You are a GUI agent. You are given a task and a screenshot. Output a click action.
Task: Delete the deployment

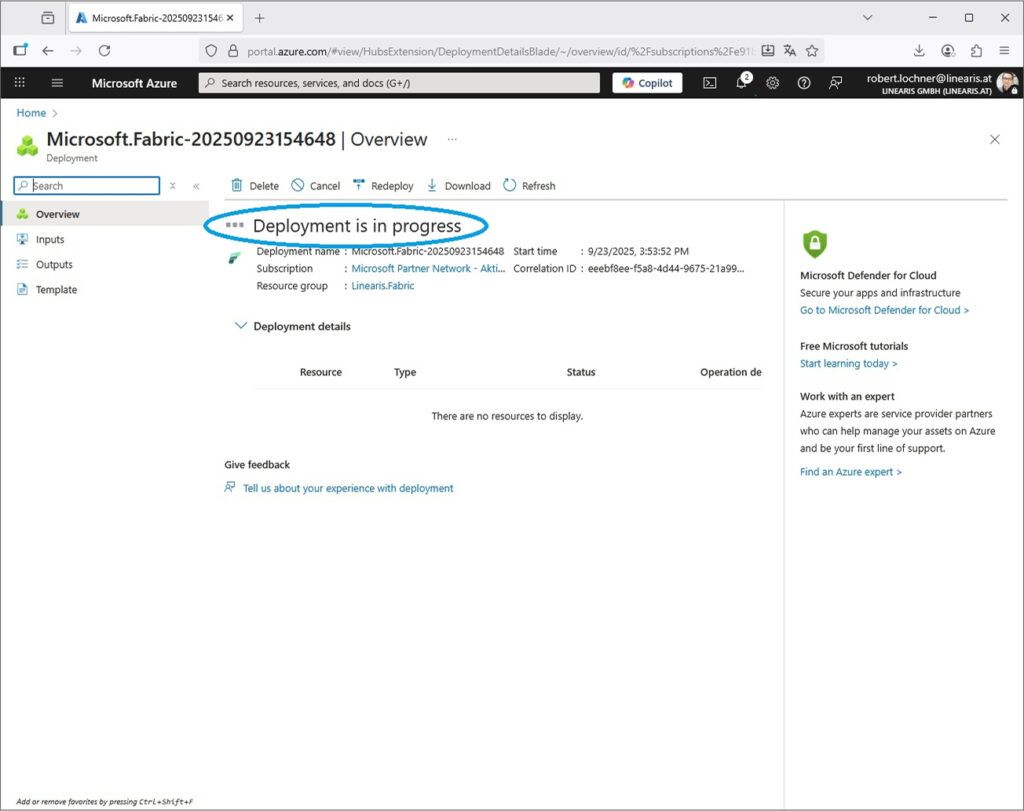click(x=255, y=185)
